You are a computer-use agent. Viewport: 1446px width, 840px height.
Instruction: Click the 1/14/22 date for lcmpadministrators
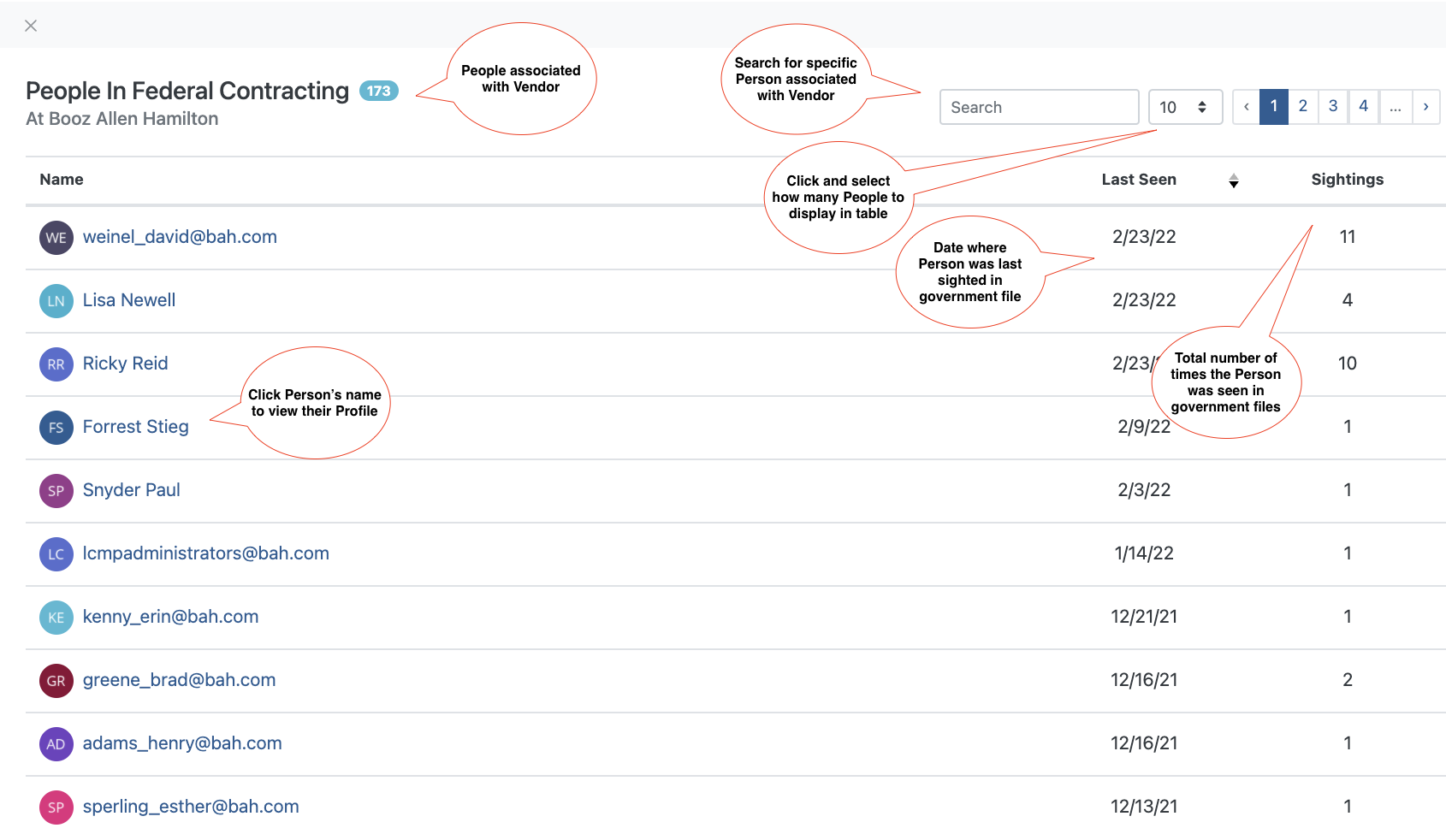pos(1144,553)
